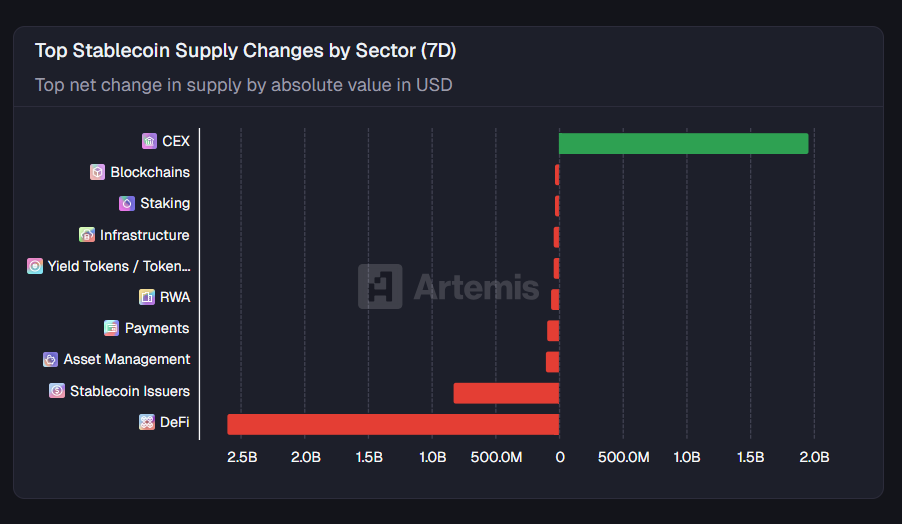
Task: Click the Stablecoin Issuers label
Action: coord(130,391)
